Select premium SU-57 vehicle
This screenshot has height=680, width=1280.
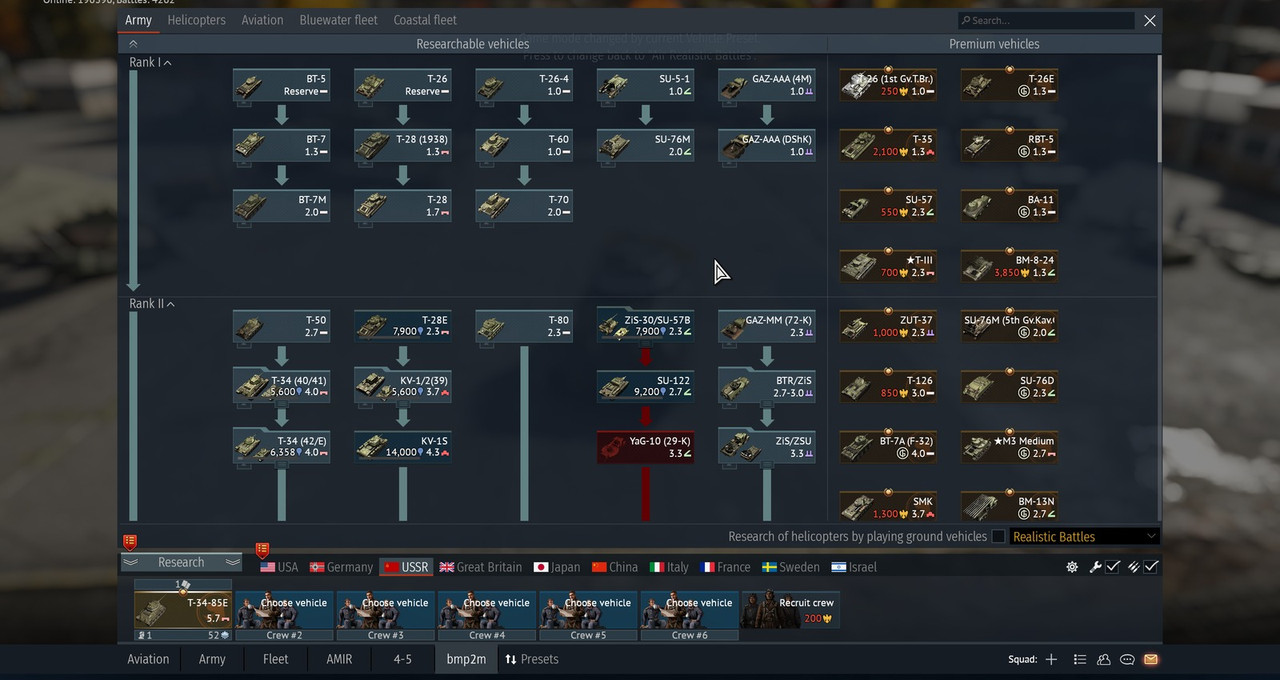(888, 206)
